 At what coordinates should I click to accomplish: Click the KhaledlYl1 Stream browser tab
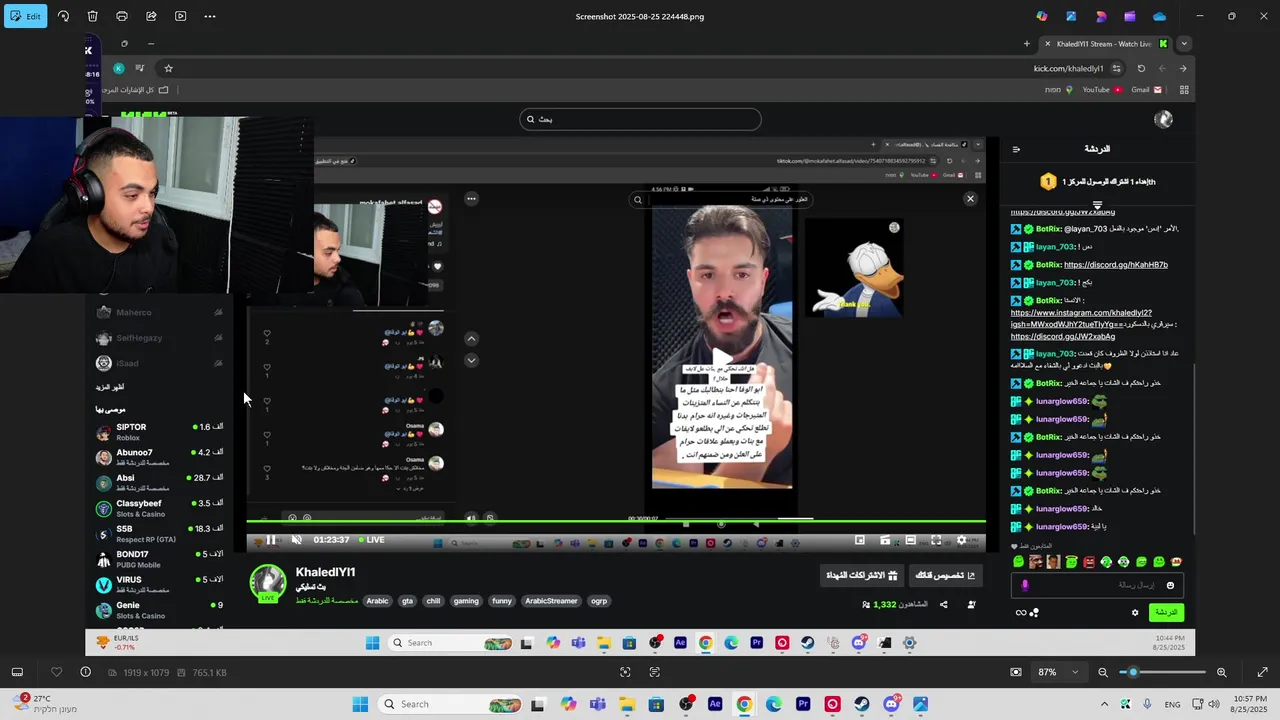pos(1105,44)
